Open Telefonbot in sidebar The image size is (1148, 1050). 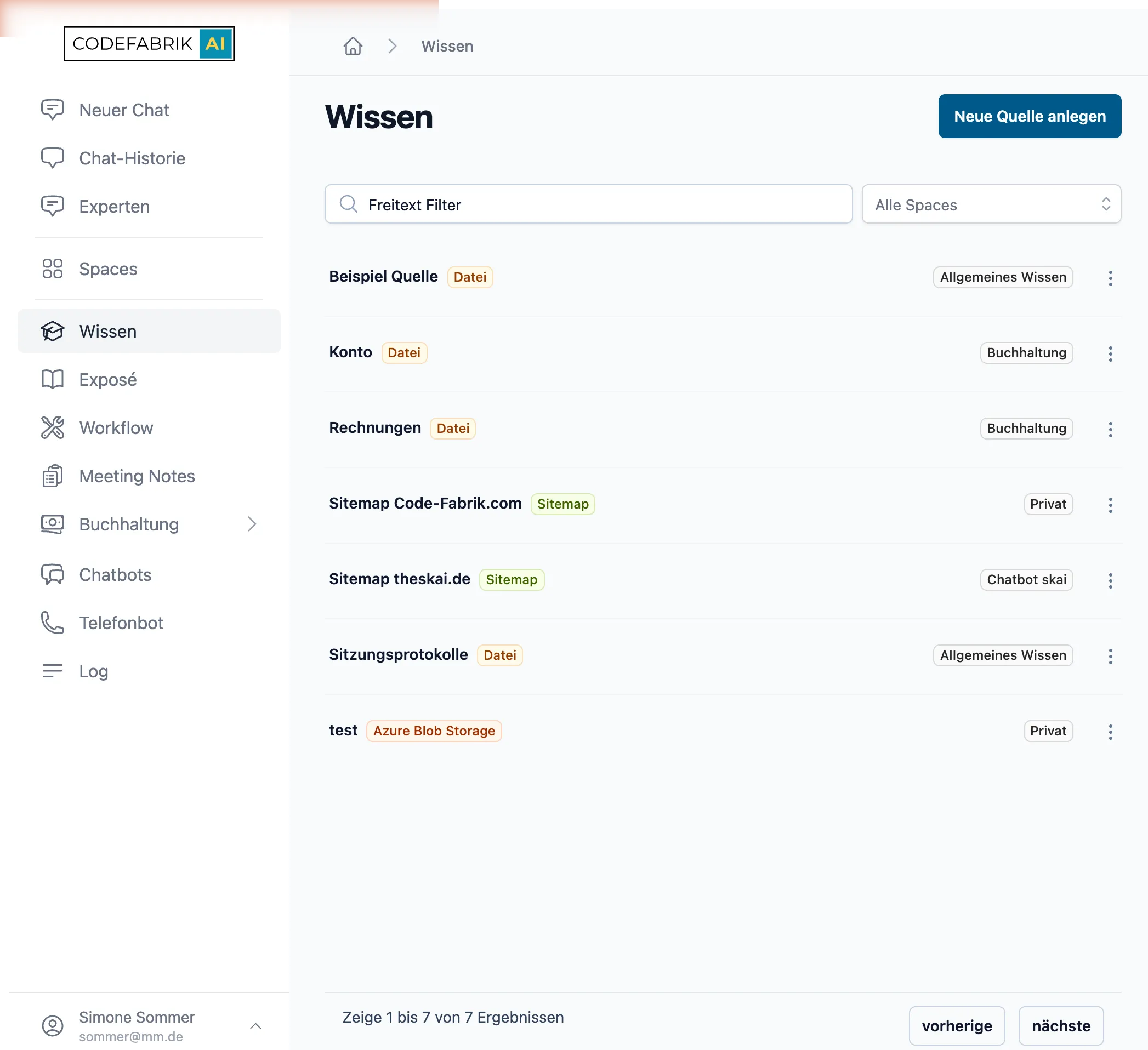[149, 623]
